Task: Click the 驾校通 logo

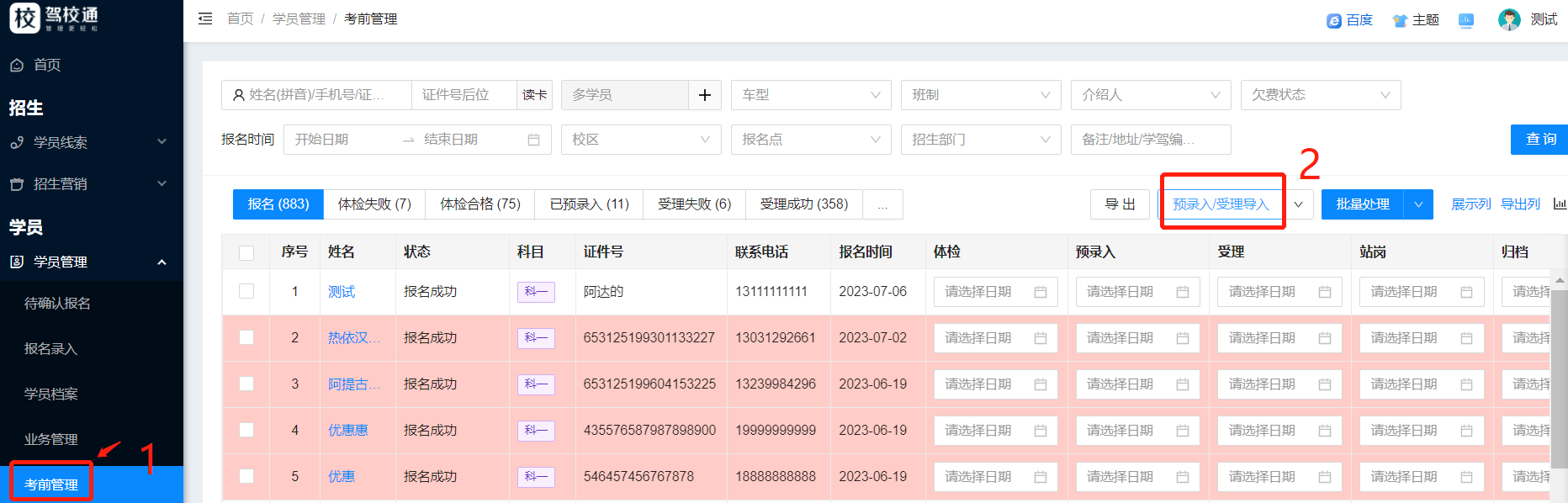Action: [x=55, y=18]
